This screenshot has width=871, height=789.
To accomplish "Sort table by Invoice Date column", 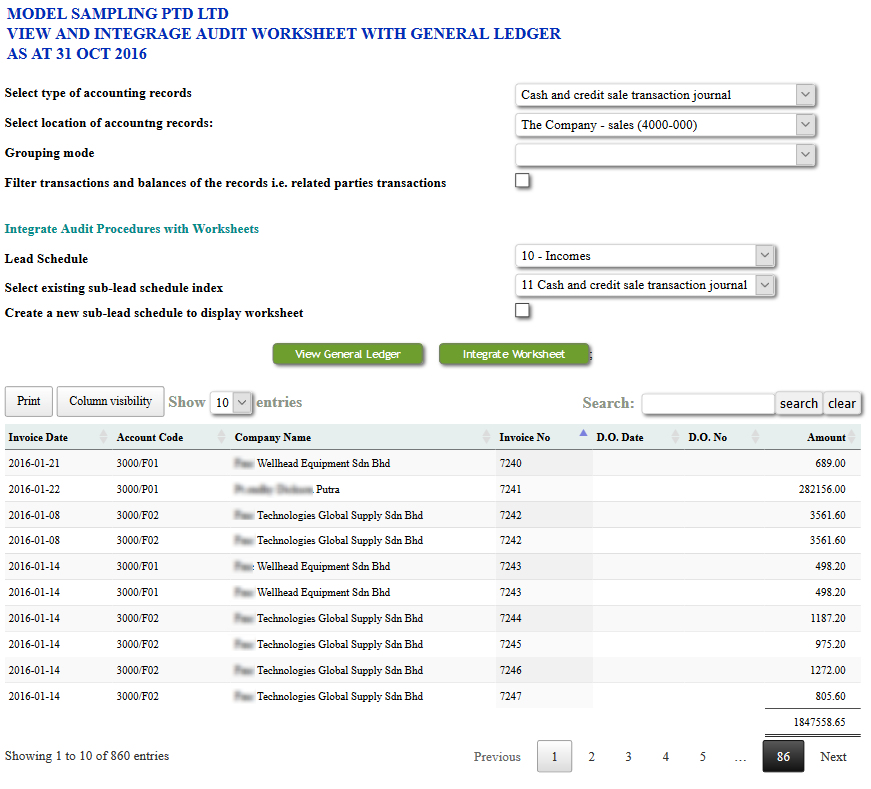I will [38, 437].
